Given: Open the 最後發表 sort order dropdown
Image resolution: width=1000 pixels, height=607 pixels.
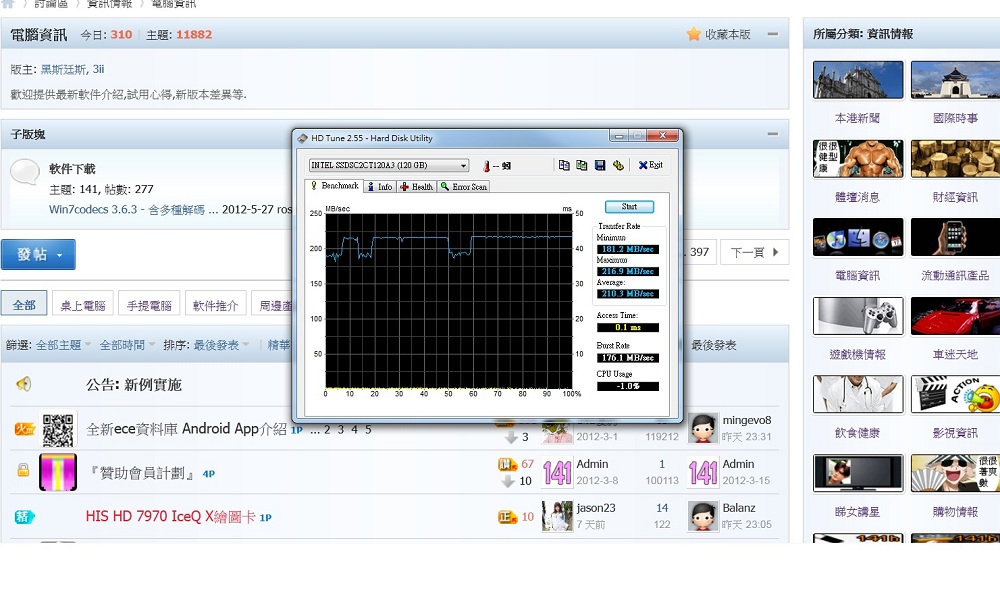Looking at the screenshot, I should pyautogui.click(x=220, y=345).
